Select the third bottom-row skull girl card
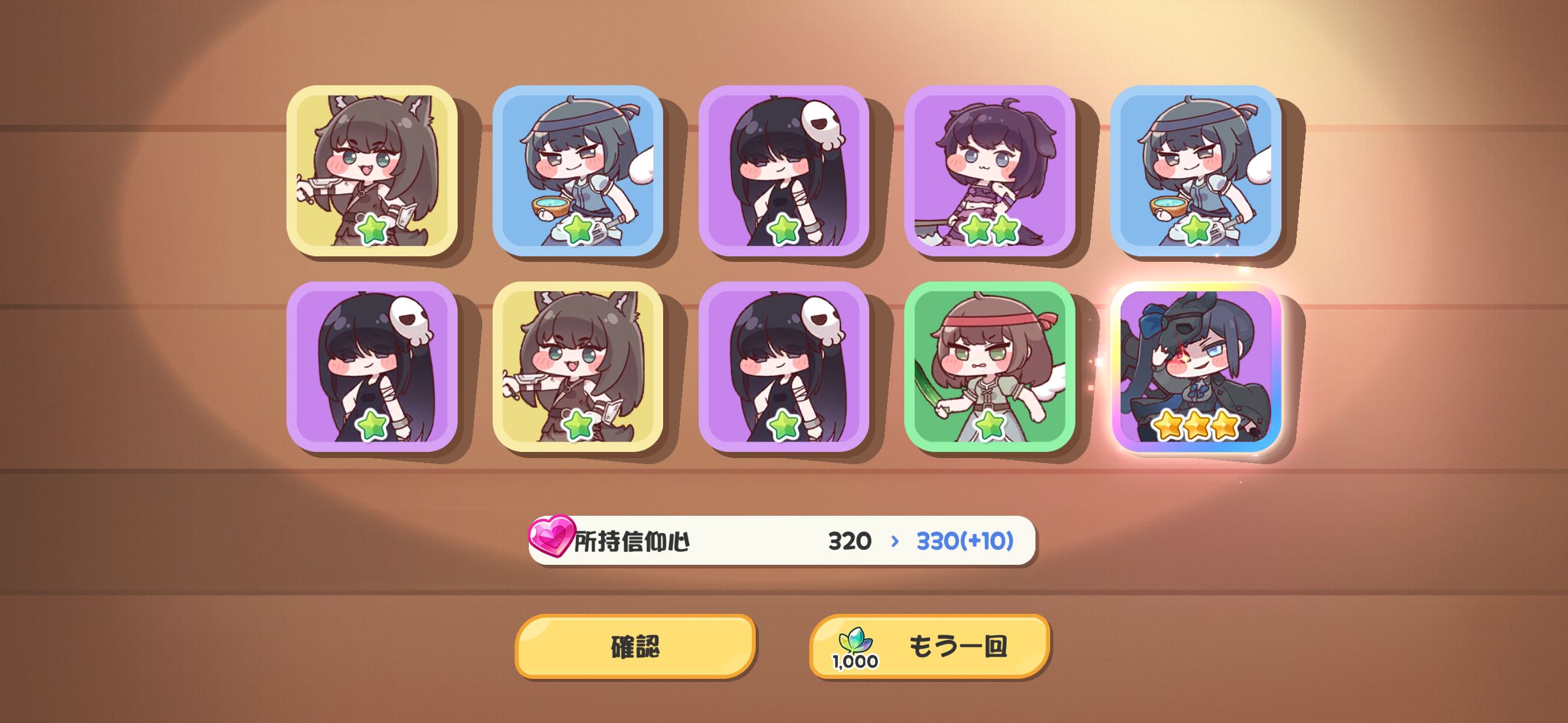 point(784,367)
